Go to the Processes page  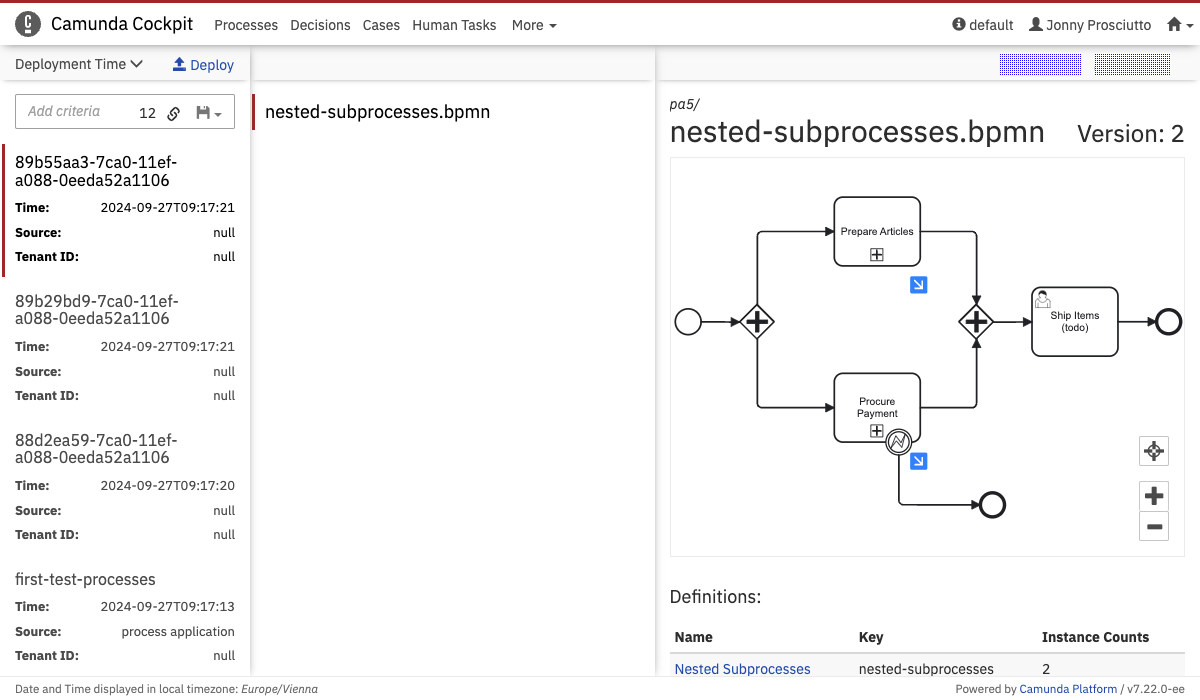click(246, 25)
